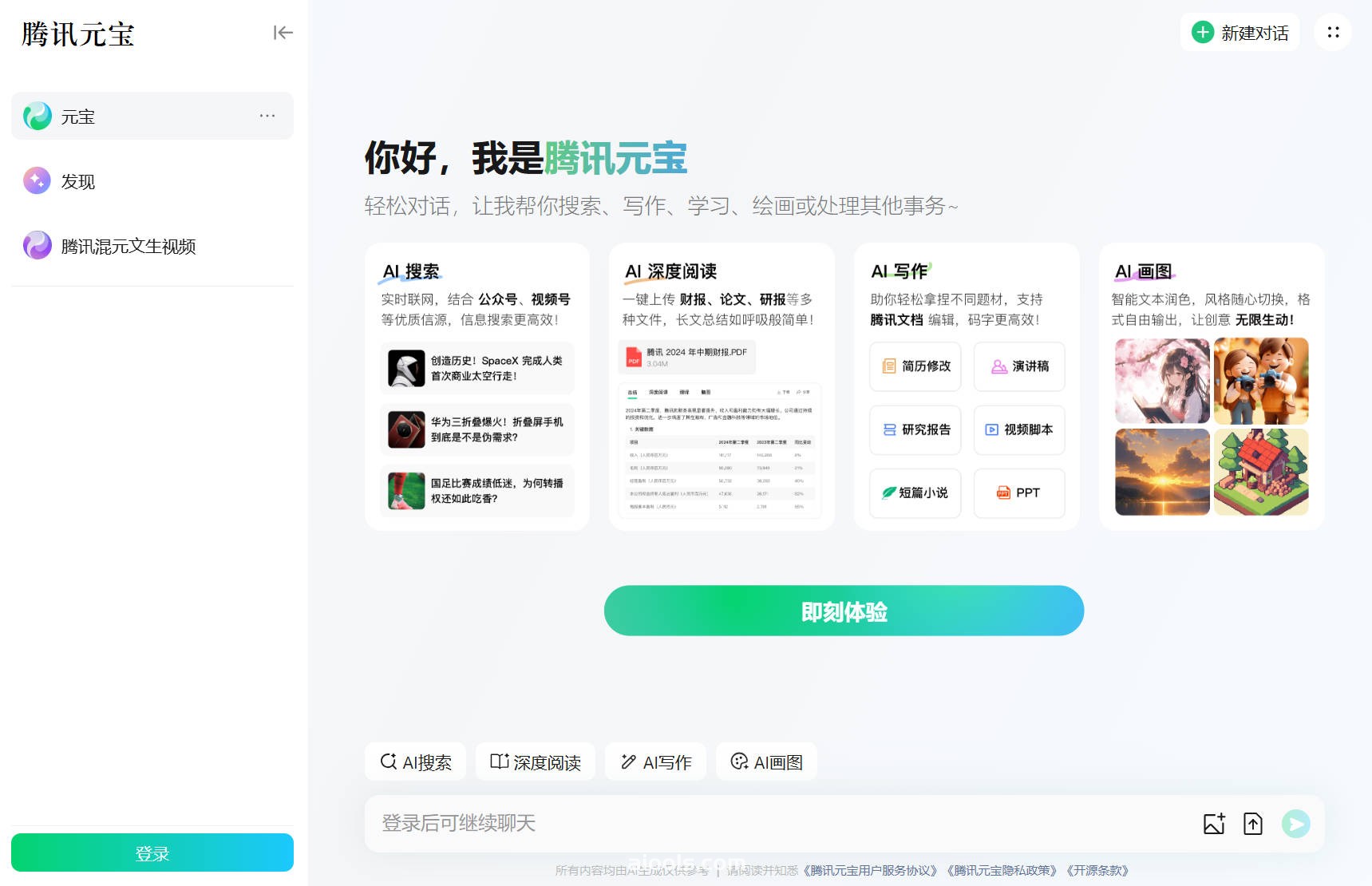Open the SpaceX 首次商业太空行走 news item

tap(477, 368)
